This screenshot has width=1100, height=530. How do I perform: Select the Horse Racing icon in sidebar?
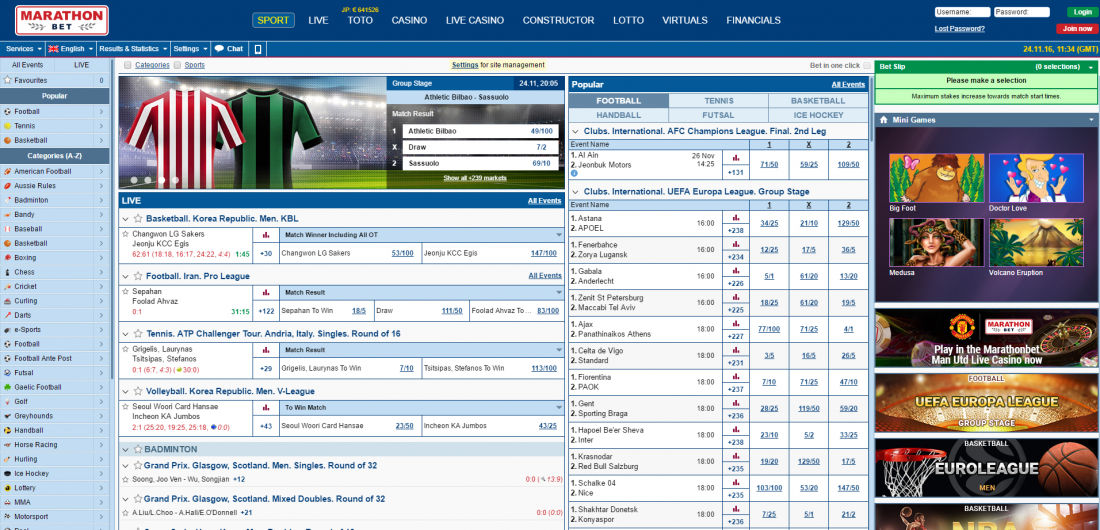7,444
